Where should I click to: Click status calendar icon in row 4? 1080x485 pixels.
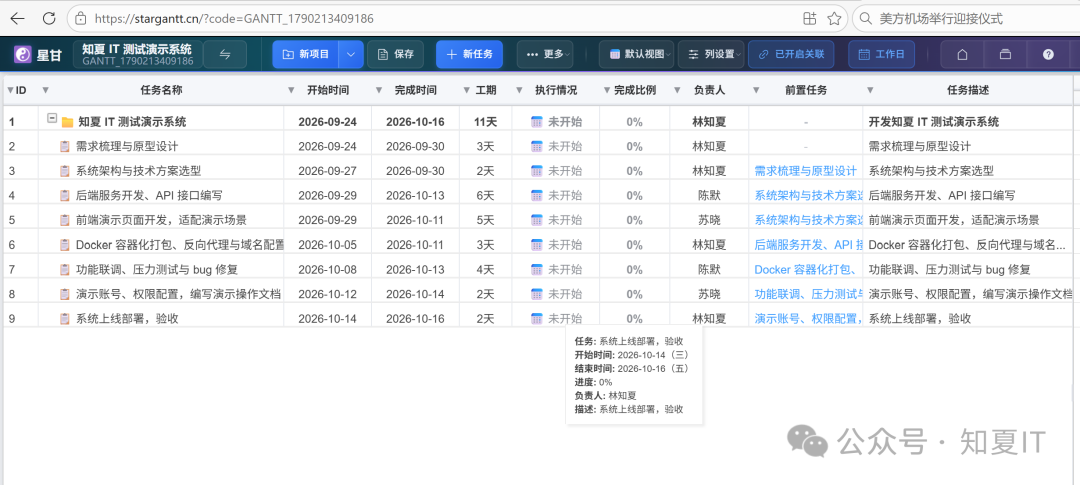537,196
